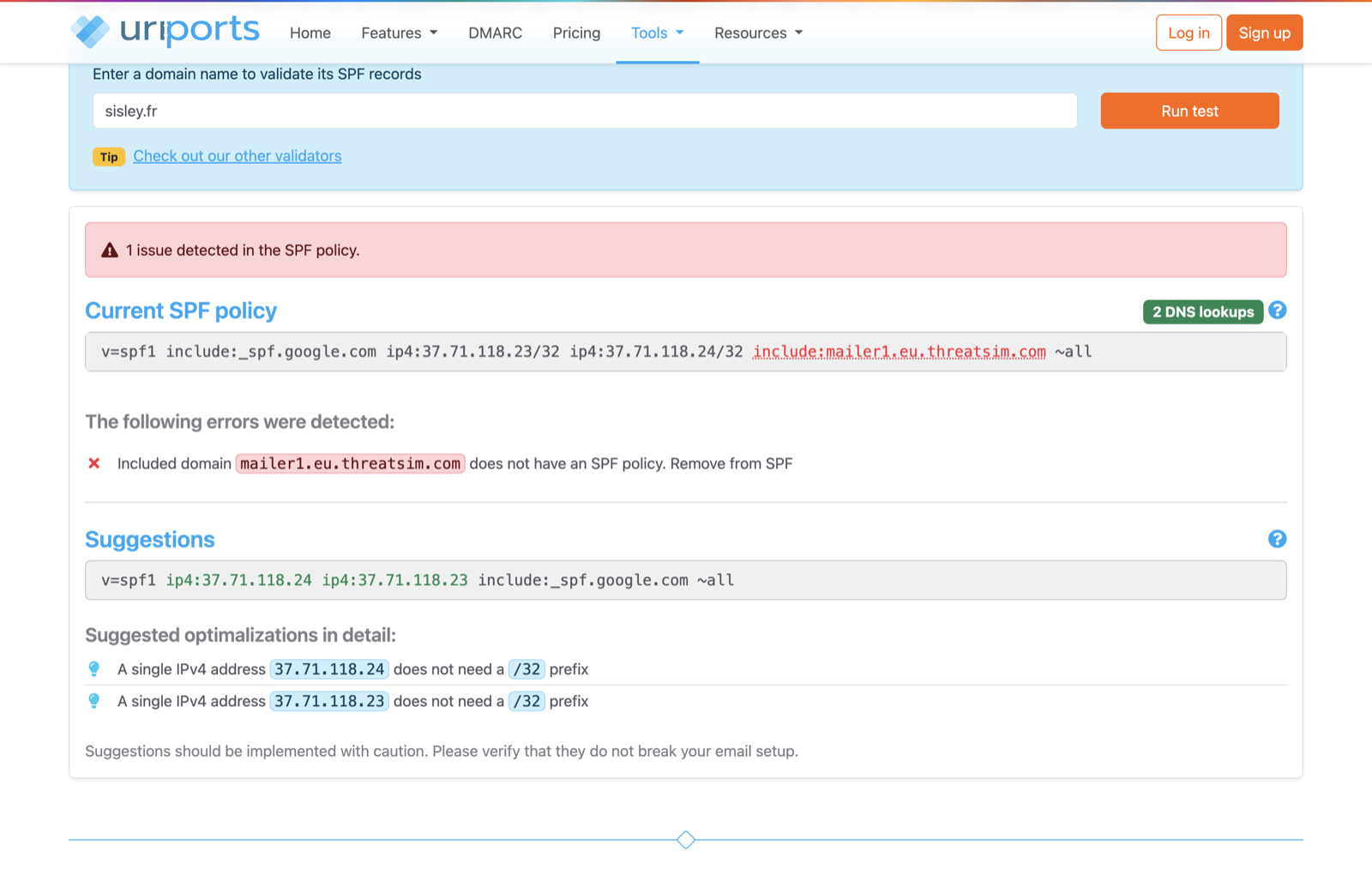
Task: Focus the domain name field containing sisley.fr
Action: coord(585,111)
